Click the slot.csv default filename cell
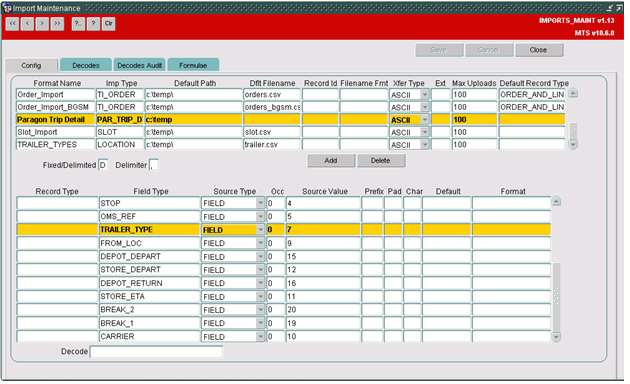The width and height of the screenshot is (630, 384). 272,132
